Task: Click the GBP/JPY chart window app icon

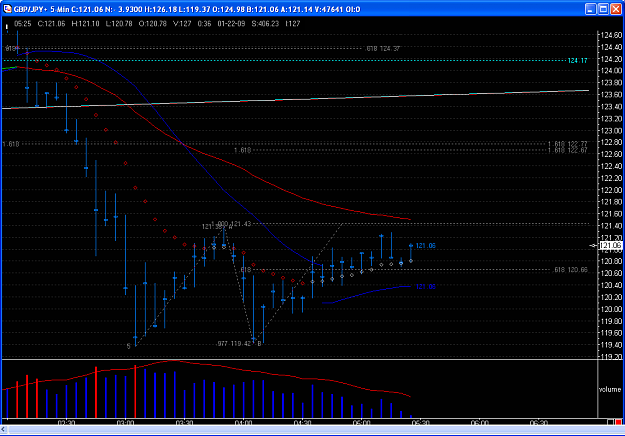Action: pyautogui.click(x=7, y=9)
